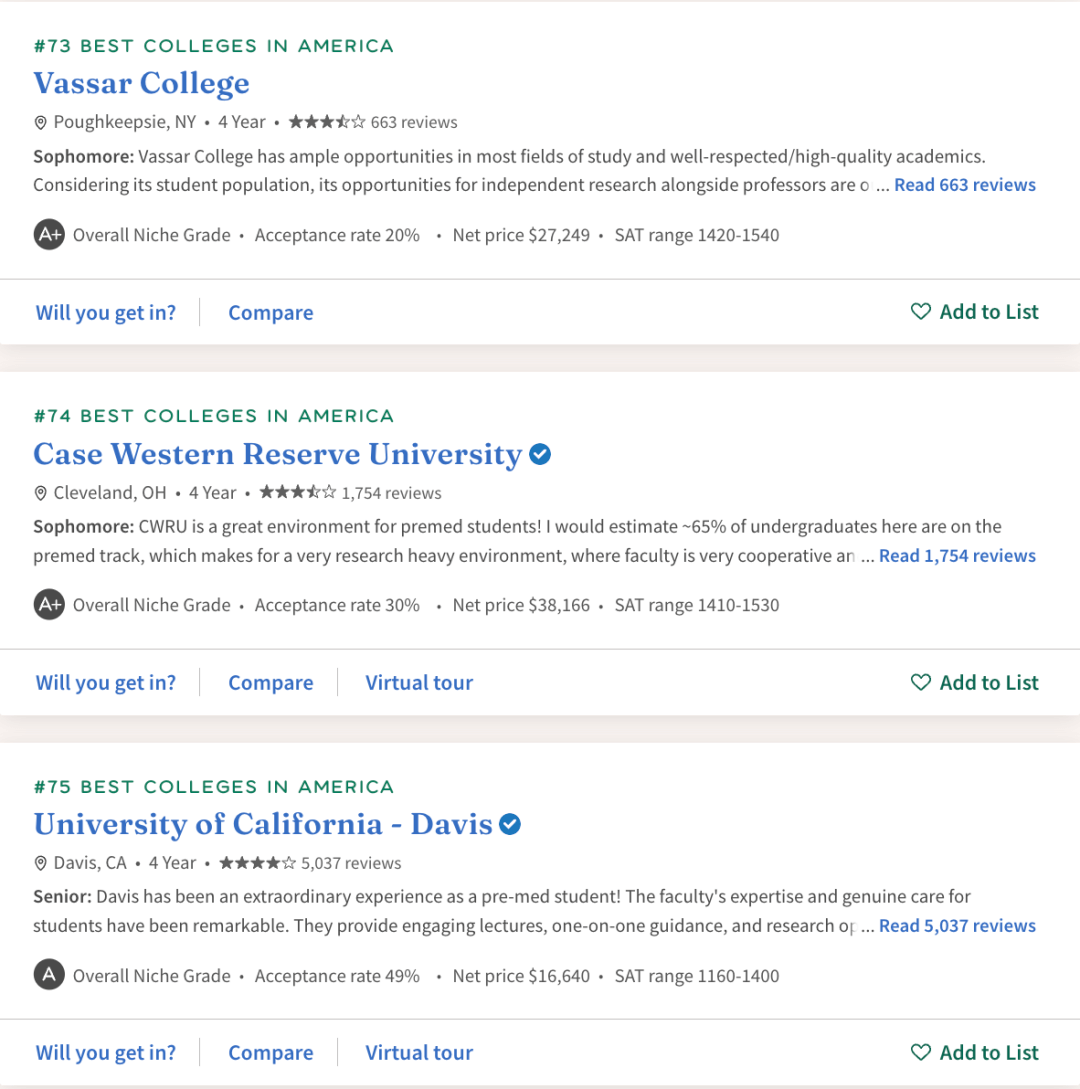Click the heart icon for Vassar College
The width and height of the screenshot is (1080, 1089).
920,311
